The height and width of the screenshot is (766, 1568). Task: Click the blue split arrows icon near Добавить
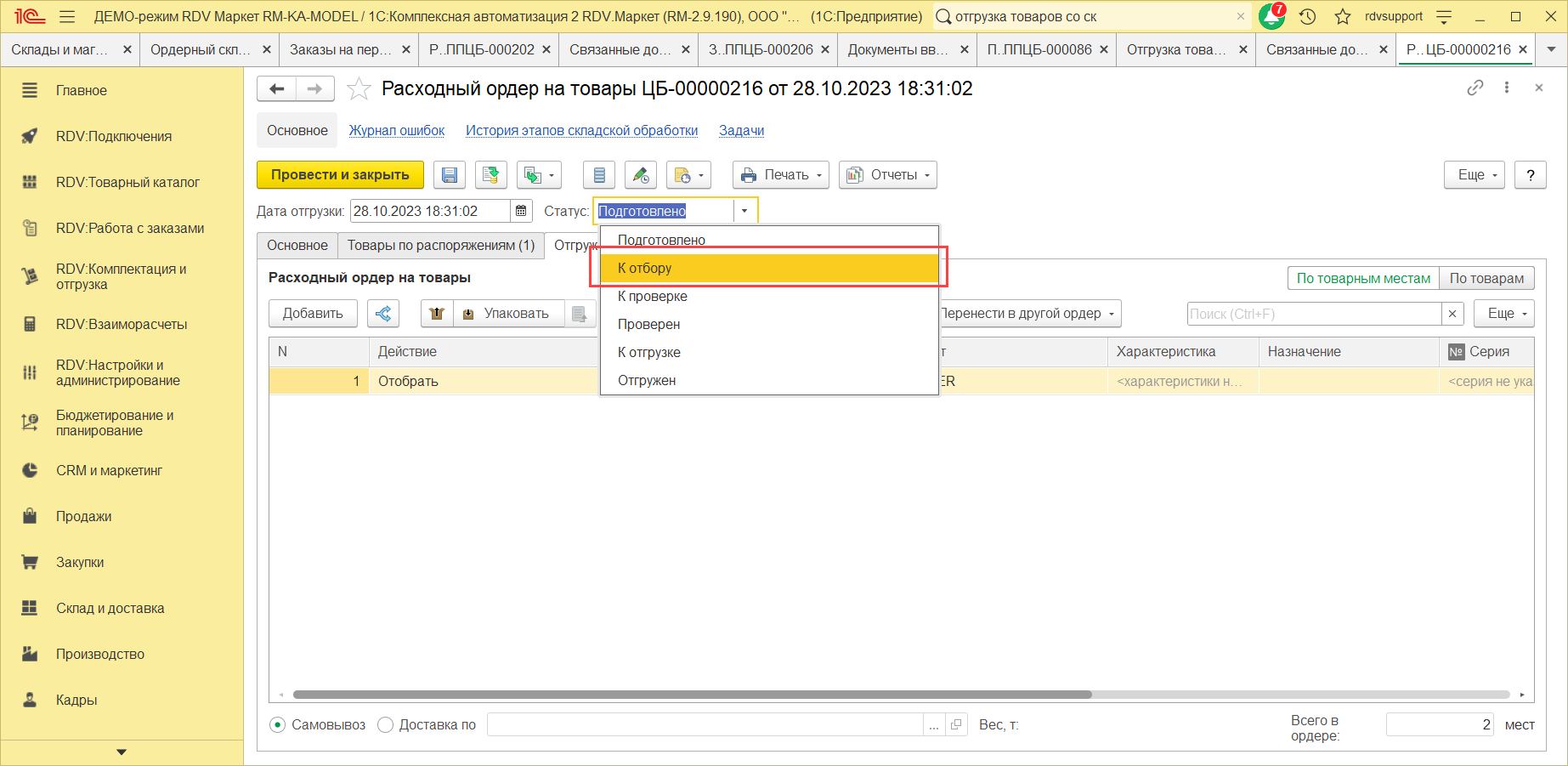(383, 314)
